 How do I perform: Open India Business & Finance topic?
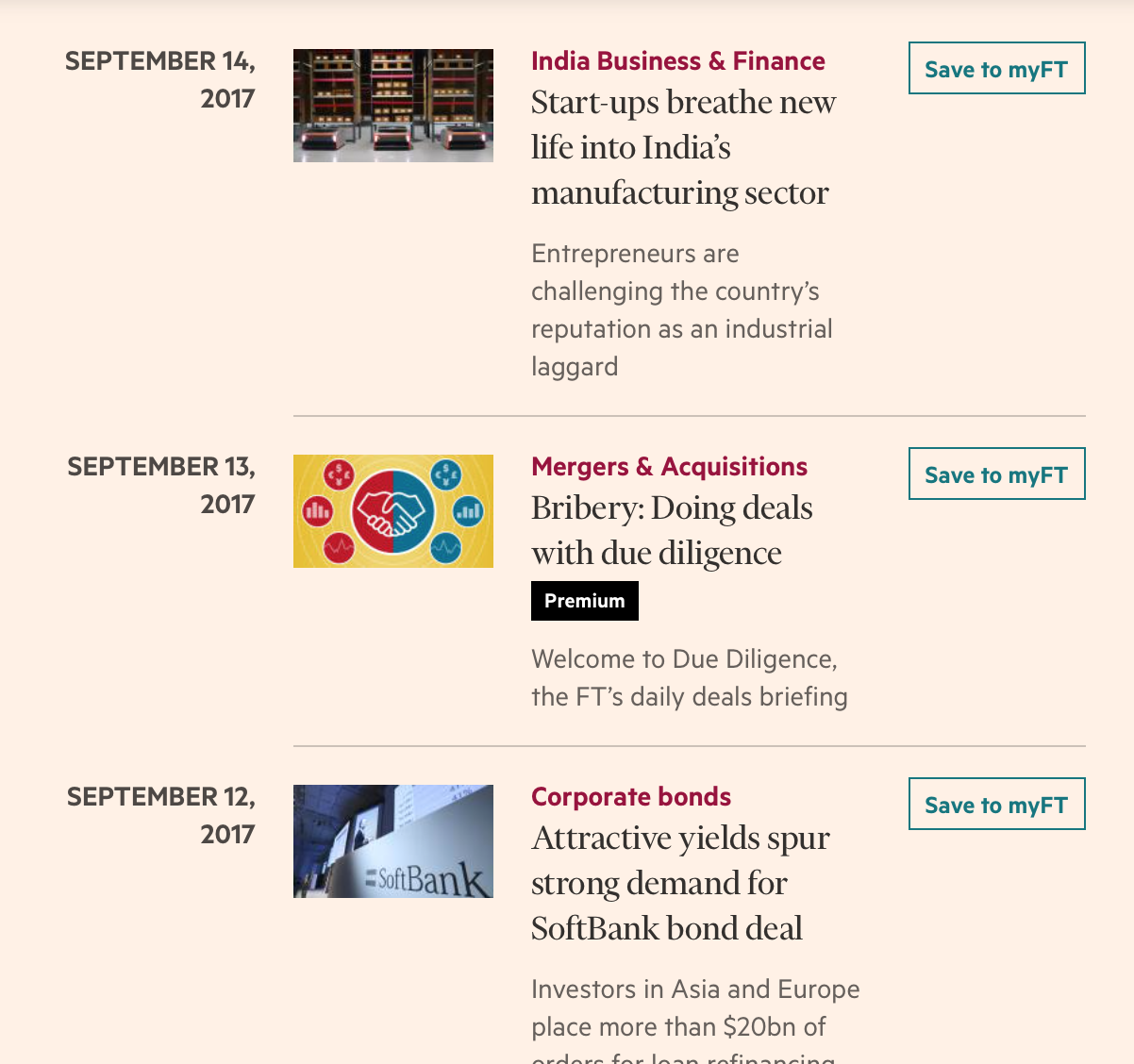click(678, 61)
